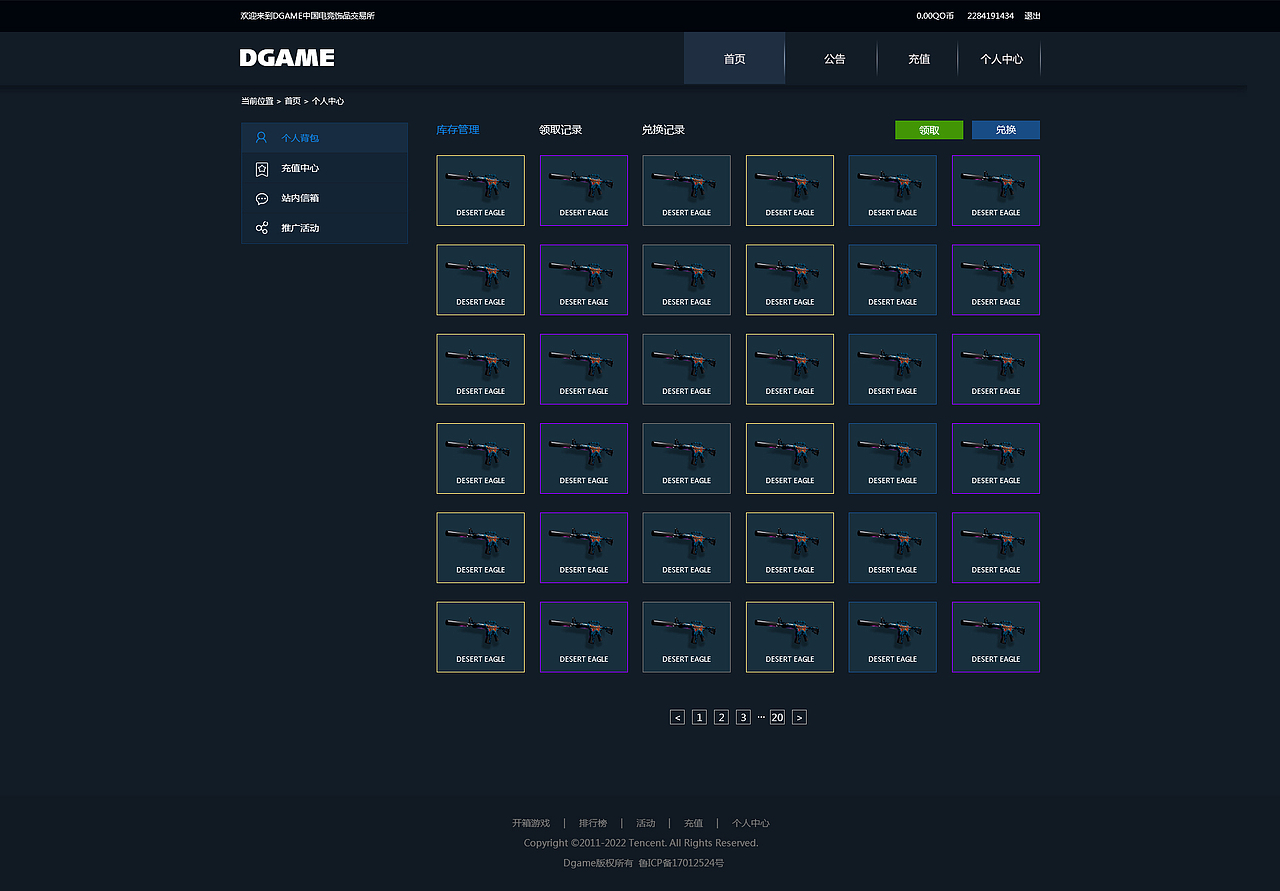Select purple-bordered second item in second row
Viewport: 1280px width, 891px height.
[584, 280]
